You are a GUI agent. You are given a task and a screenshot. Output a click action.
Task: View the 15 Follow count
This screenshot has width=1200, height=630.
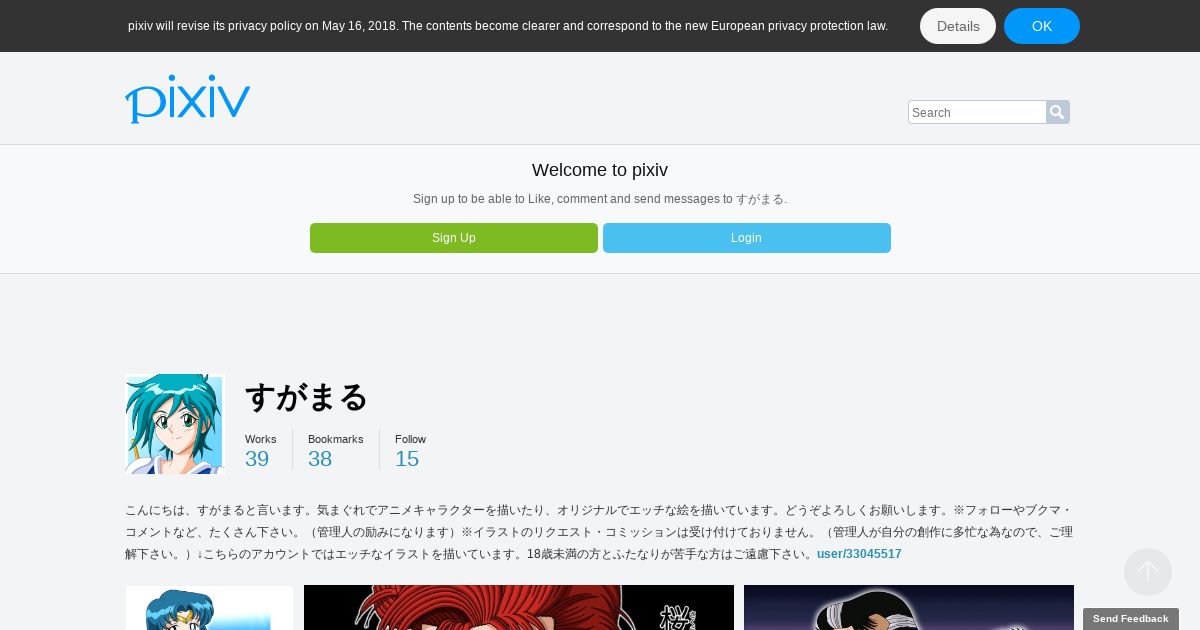point(407,459)
